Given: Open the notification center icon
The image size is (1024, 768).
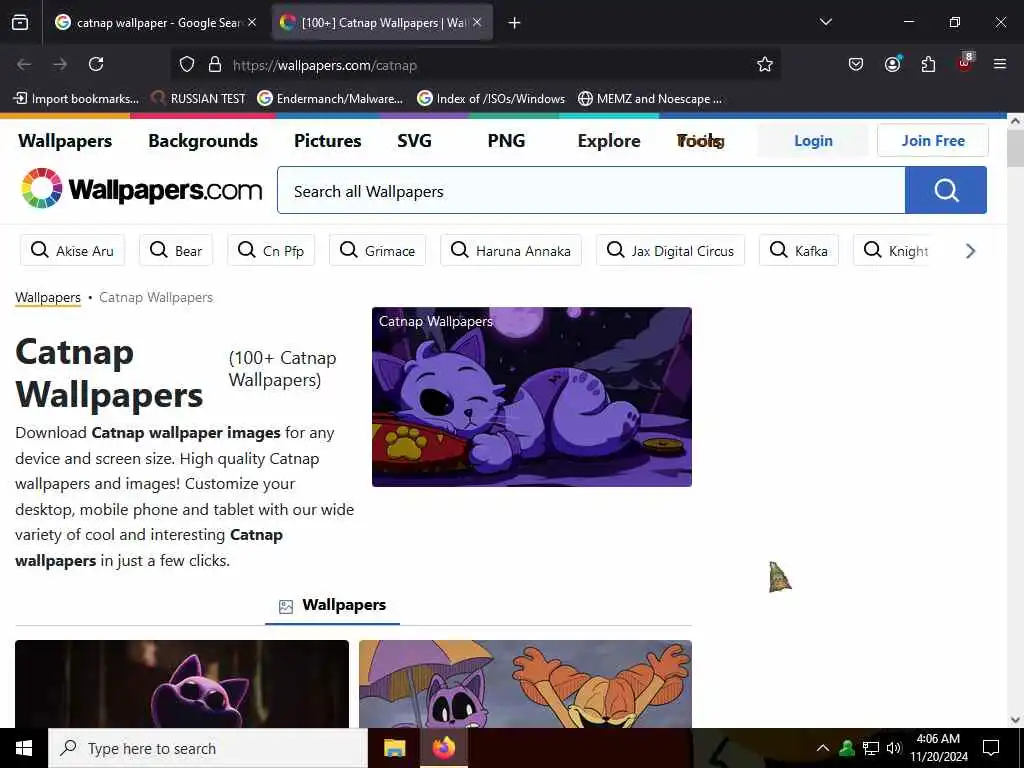Looking at the screenshot, I should (x=991, y=748).
